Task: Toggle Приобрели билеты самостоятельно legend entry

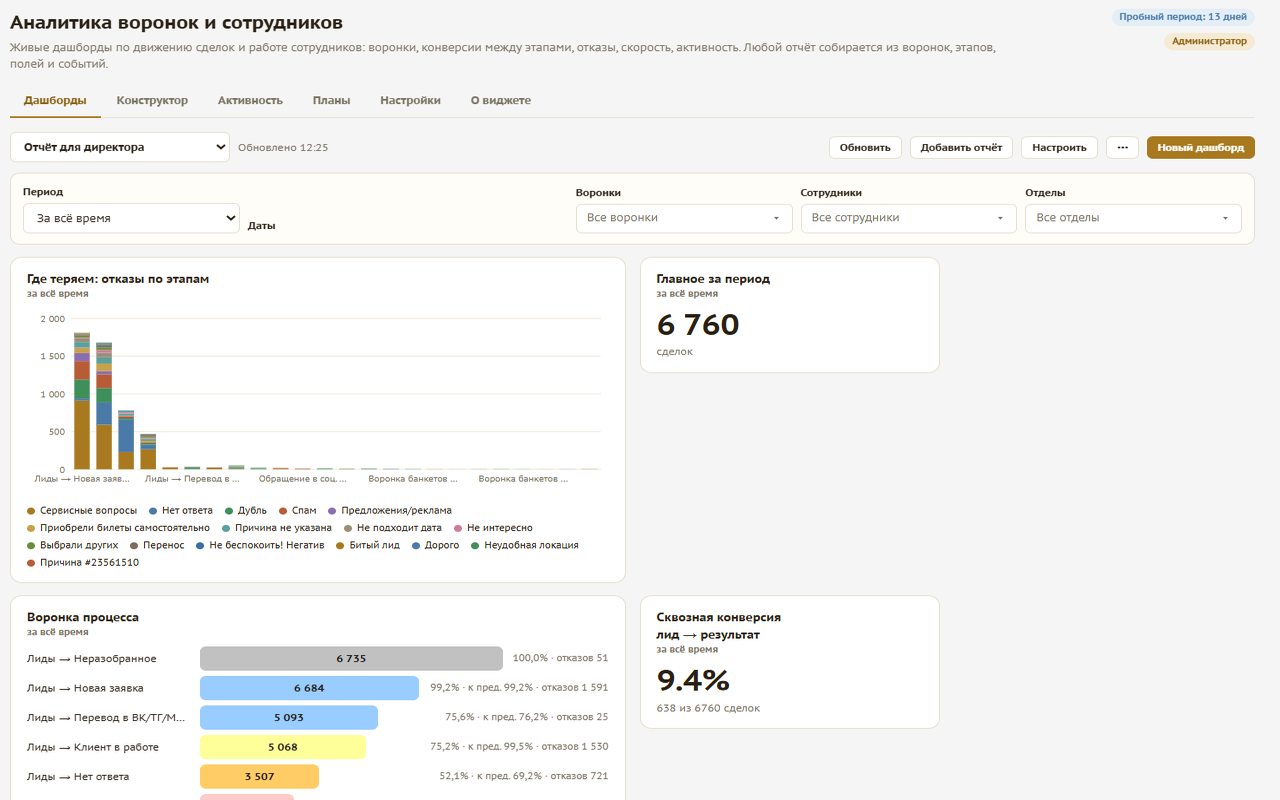Action: tap(119, 528)
